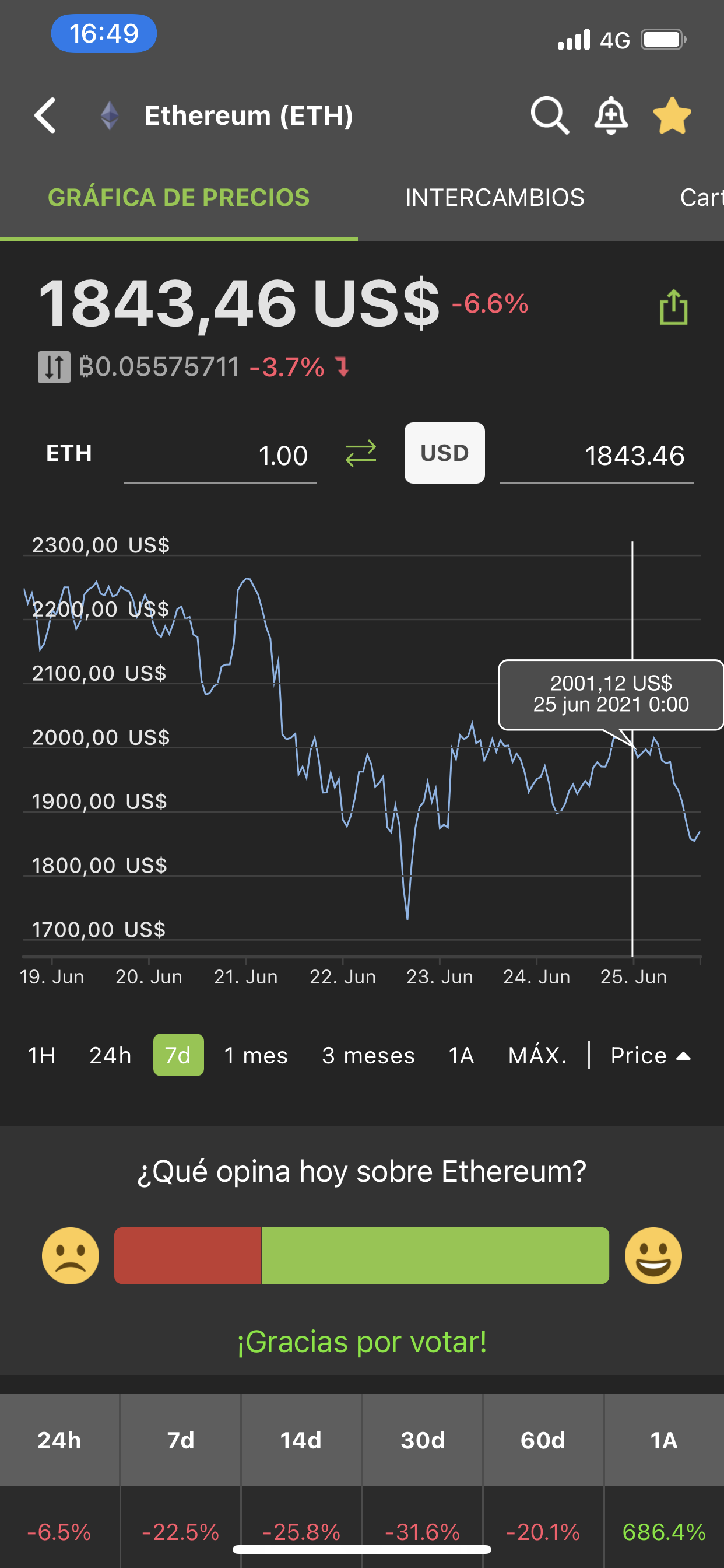This screenshot has width=724, height=1568.
Task: Switch to the INTERCAMBIOS tab
Action: click(495, 198)
